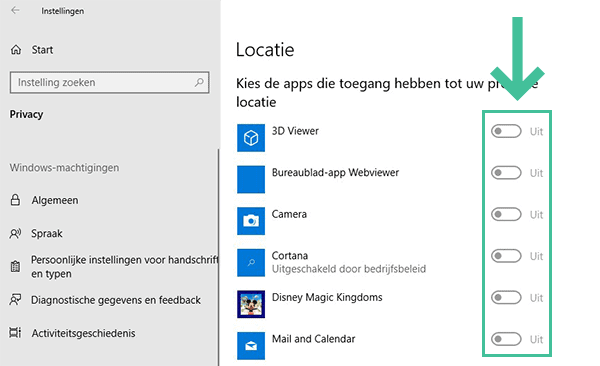Toggle location access for 3D Viewer
The width and height of the screenshot is (600, 366).
[506, 131]
